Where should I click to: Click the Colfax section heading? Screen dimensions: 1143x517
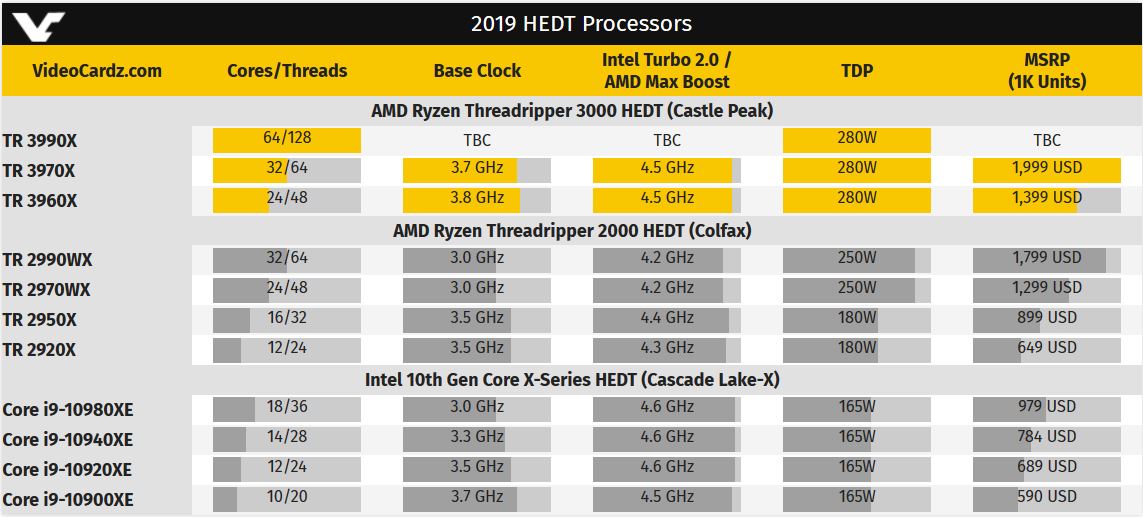[x=572, y=230]
